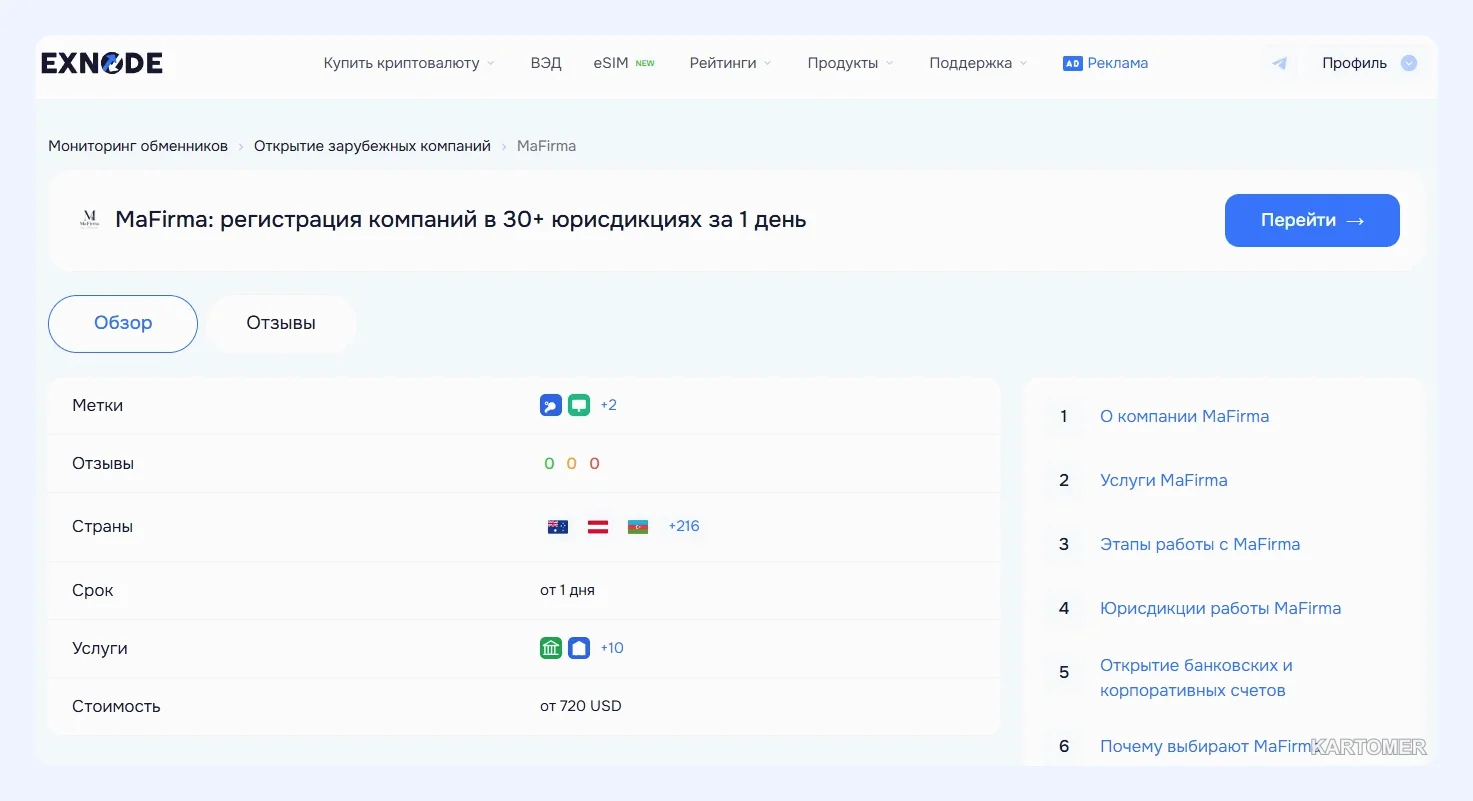Image resolution: width=1473 pixels, height=801 pixels.
Task: Click the blue tag icon in Метки row
Action: pos(551,405)
